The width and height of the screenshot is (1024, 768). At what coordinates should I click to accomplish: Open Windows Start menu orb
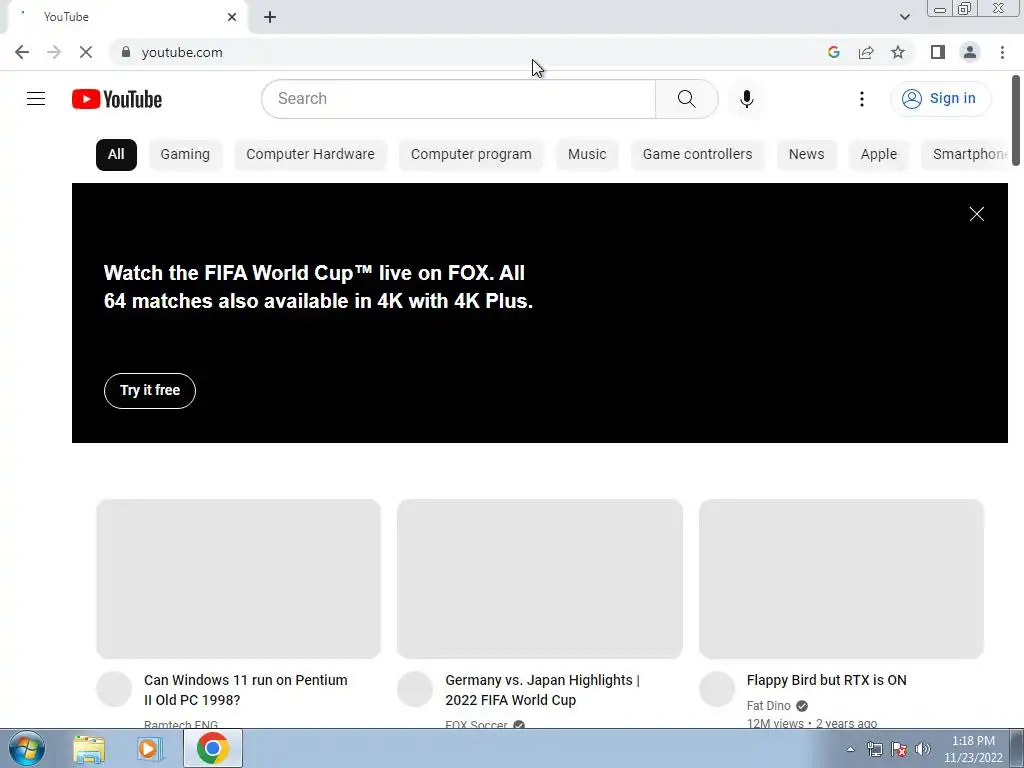coord(27,748)
